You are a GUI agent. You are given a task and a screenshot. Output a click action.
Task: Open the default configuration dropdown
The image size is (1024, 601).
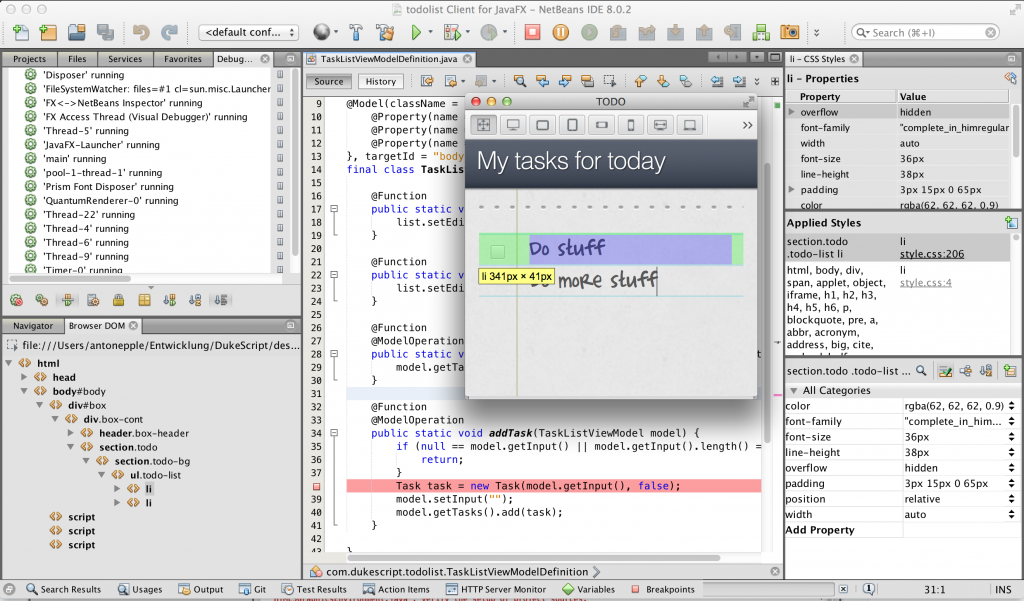pos(248,32)
